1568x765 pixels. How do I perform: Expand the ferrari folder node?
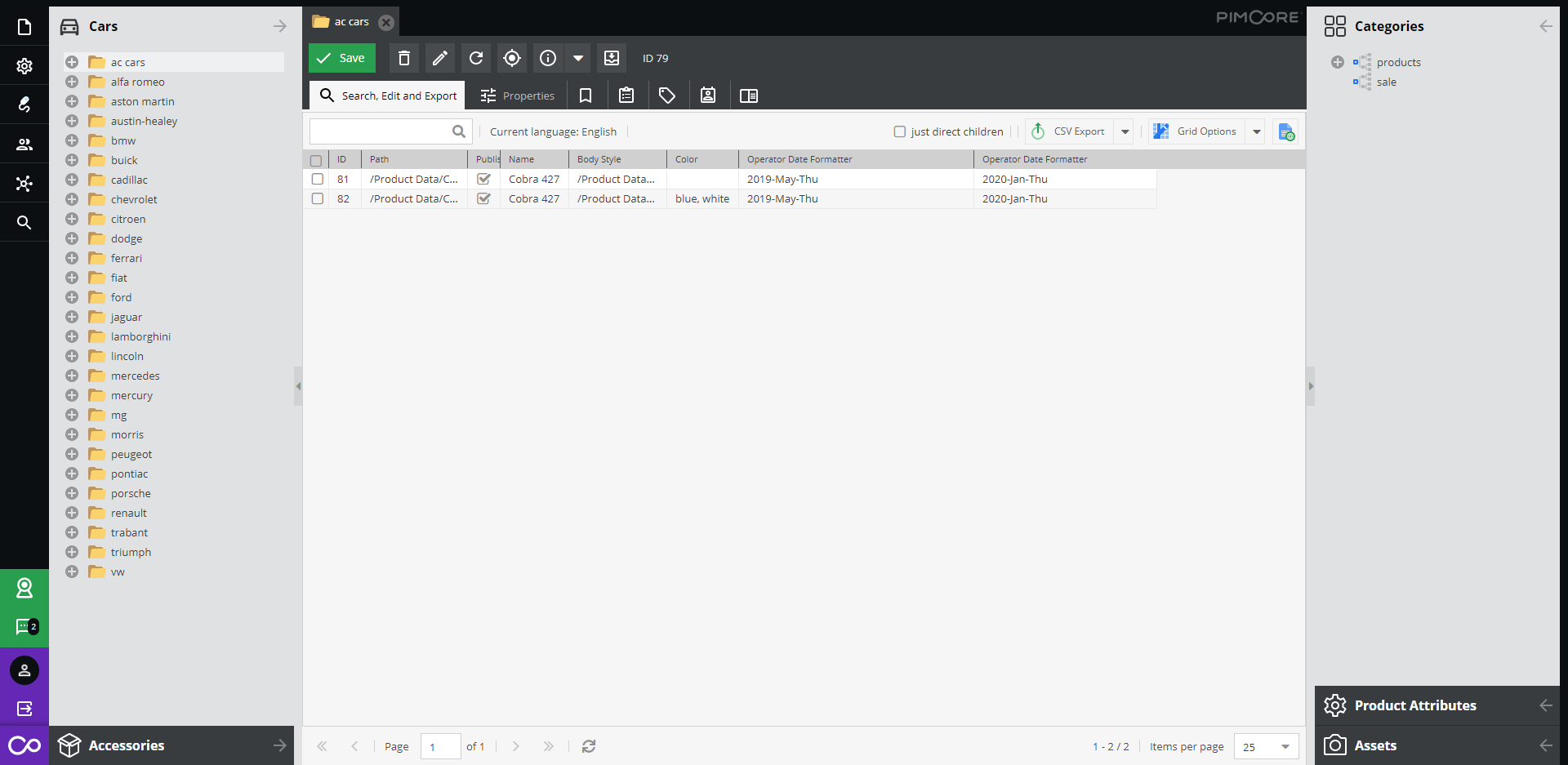(72, 258)
